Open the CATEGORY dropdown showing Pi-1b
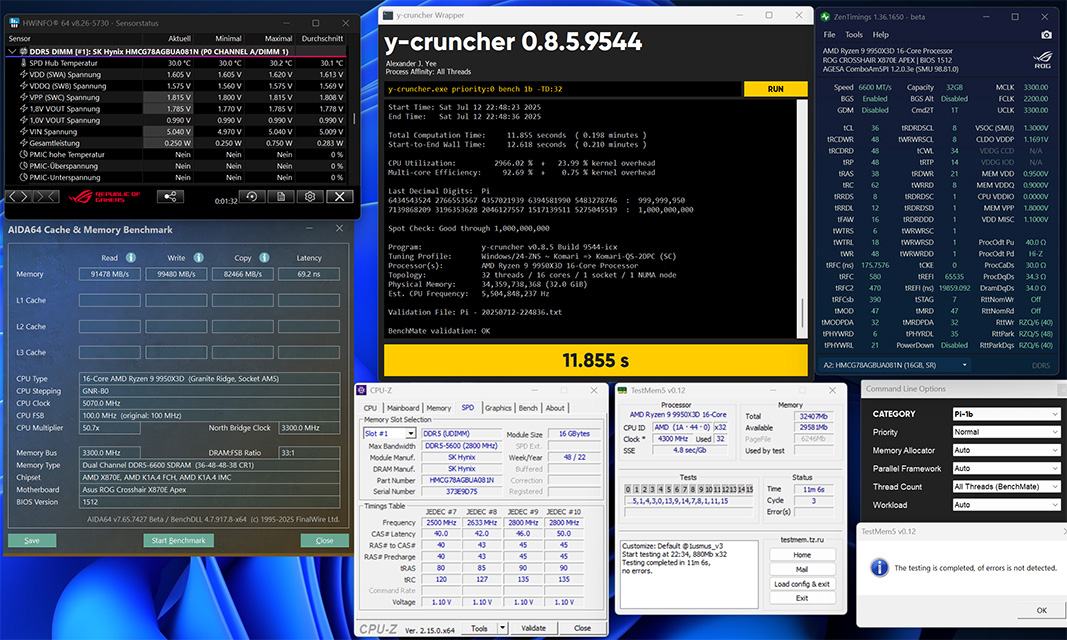Image resolution: width=1067 pixels, height=640 pixels. click(x=1006, y=414)
